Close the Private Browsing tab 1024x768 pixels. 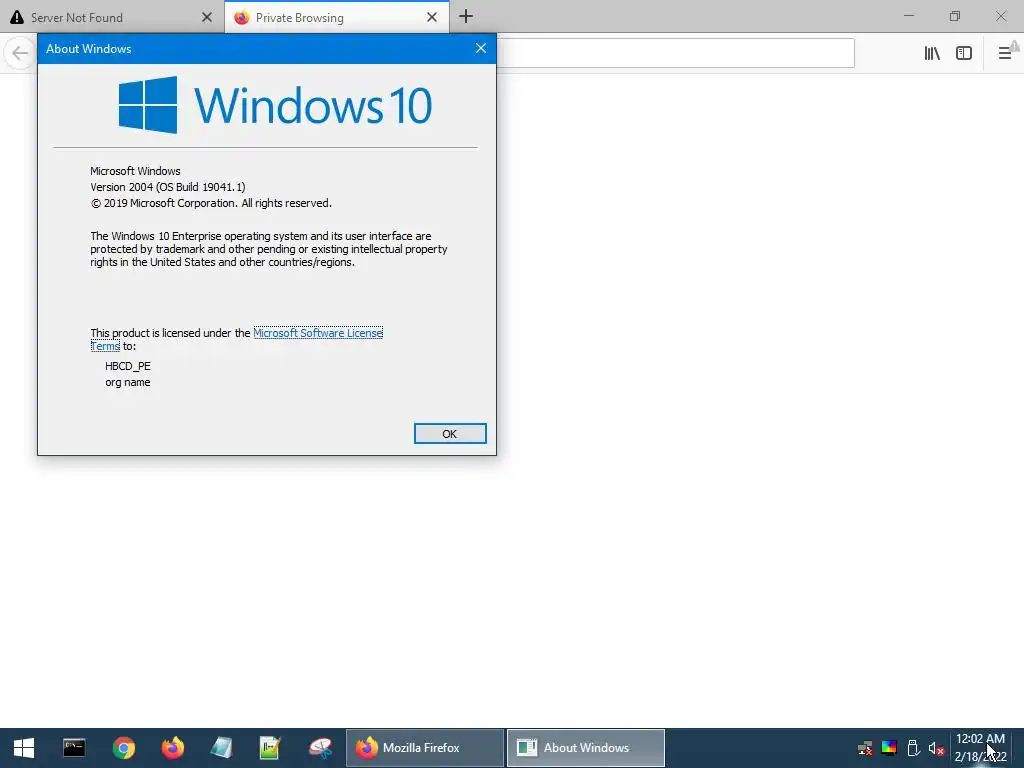[x=432, y=18]
